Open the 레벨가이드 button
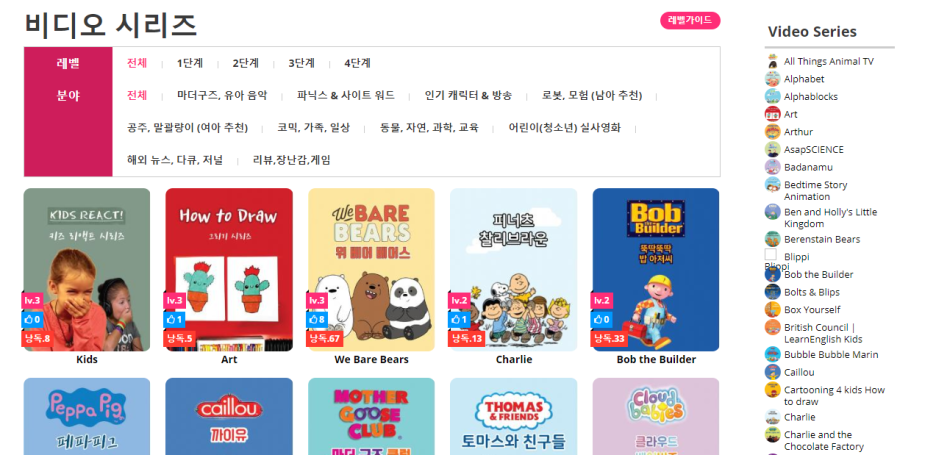 point(690,20)
